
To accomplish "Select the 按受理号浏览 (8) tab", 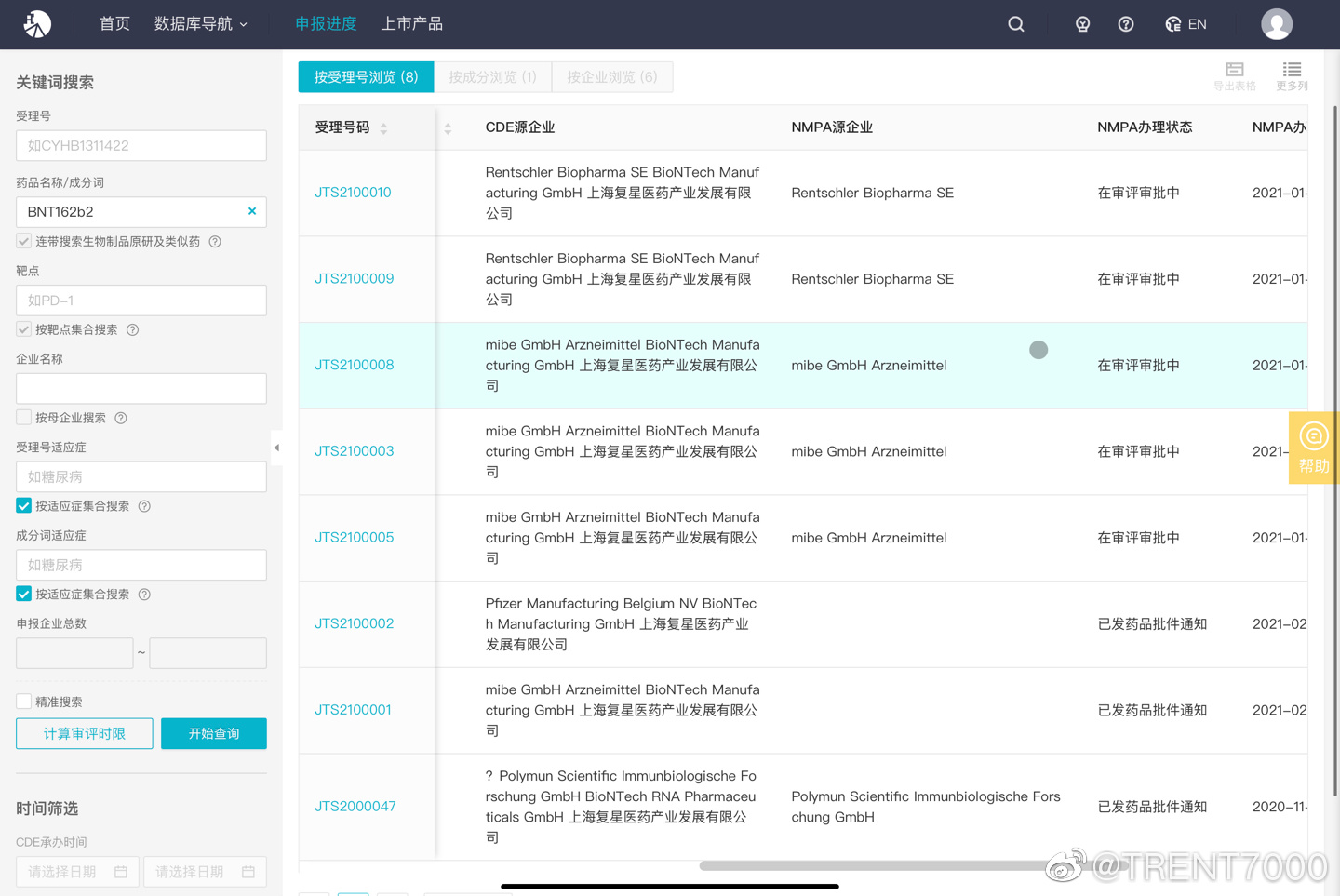I will click(366, 77).
